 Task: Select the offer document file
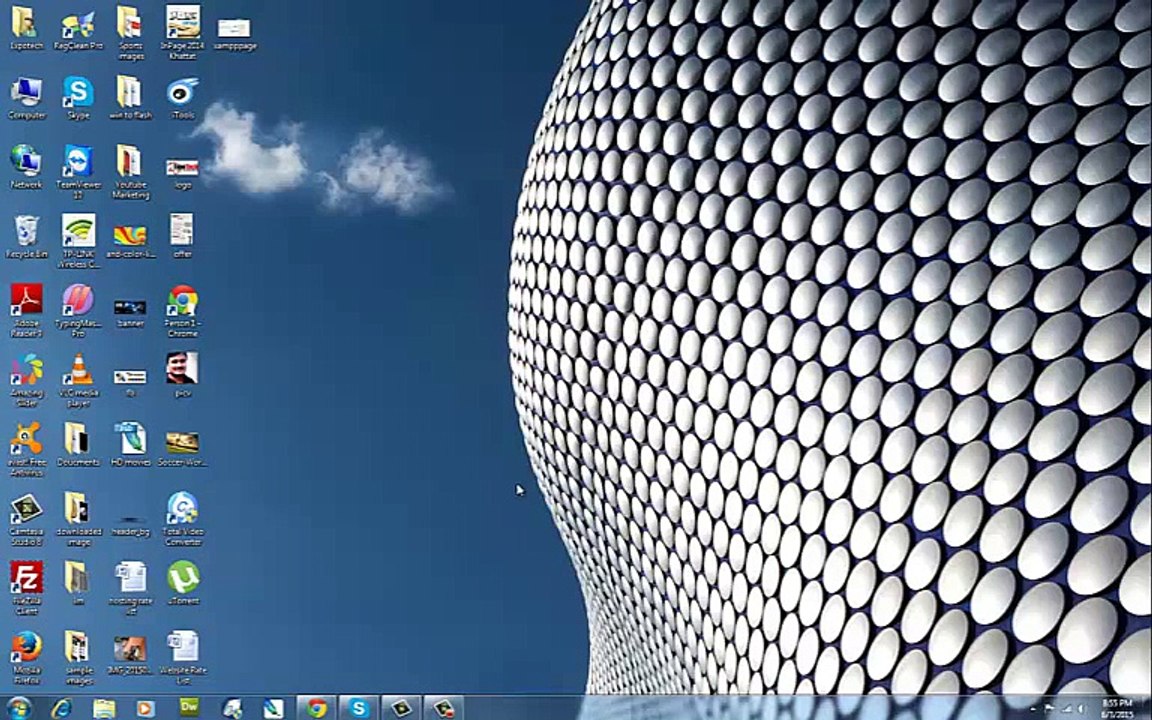(182, 237)
